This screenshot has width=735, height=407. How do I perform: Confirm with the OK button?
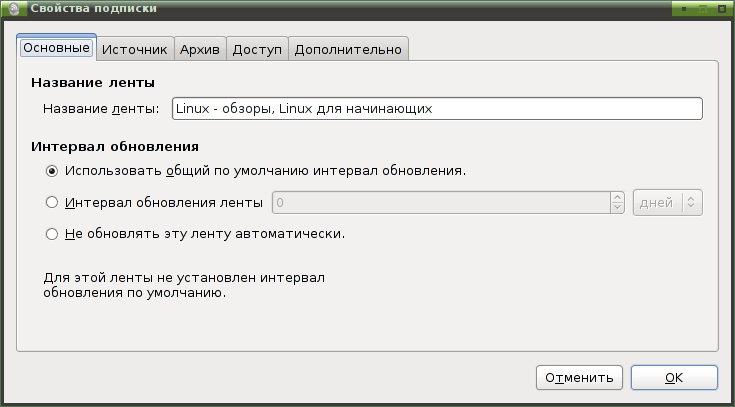pyautogui.click(x=674, y=377)
